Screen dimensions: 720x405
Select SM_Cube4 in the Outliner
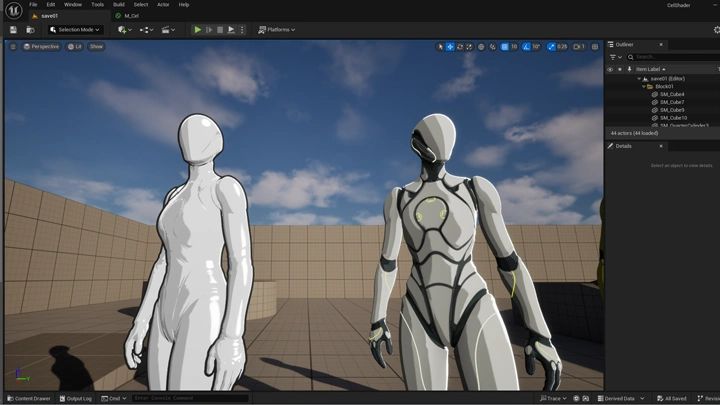click(672, 95)
